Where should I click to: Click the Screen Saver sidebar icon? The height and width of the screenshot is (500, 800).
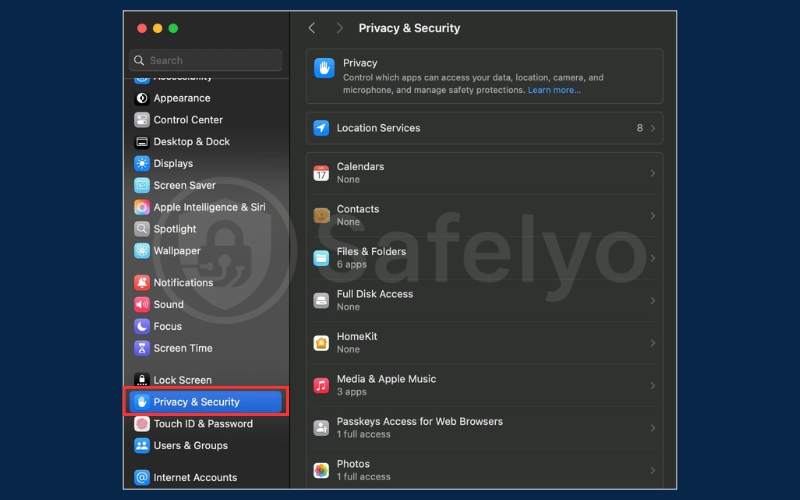[142, 185]
